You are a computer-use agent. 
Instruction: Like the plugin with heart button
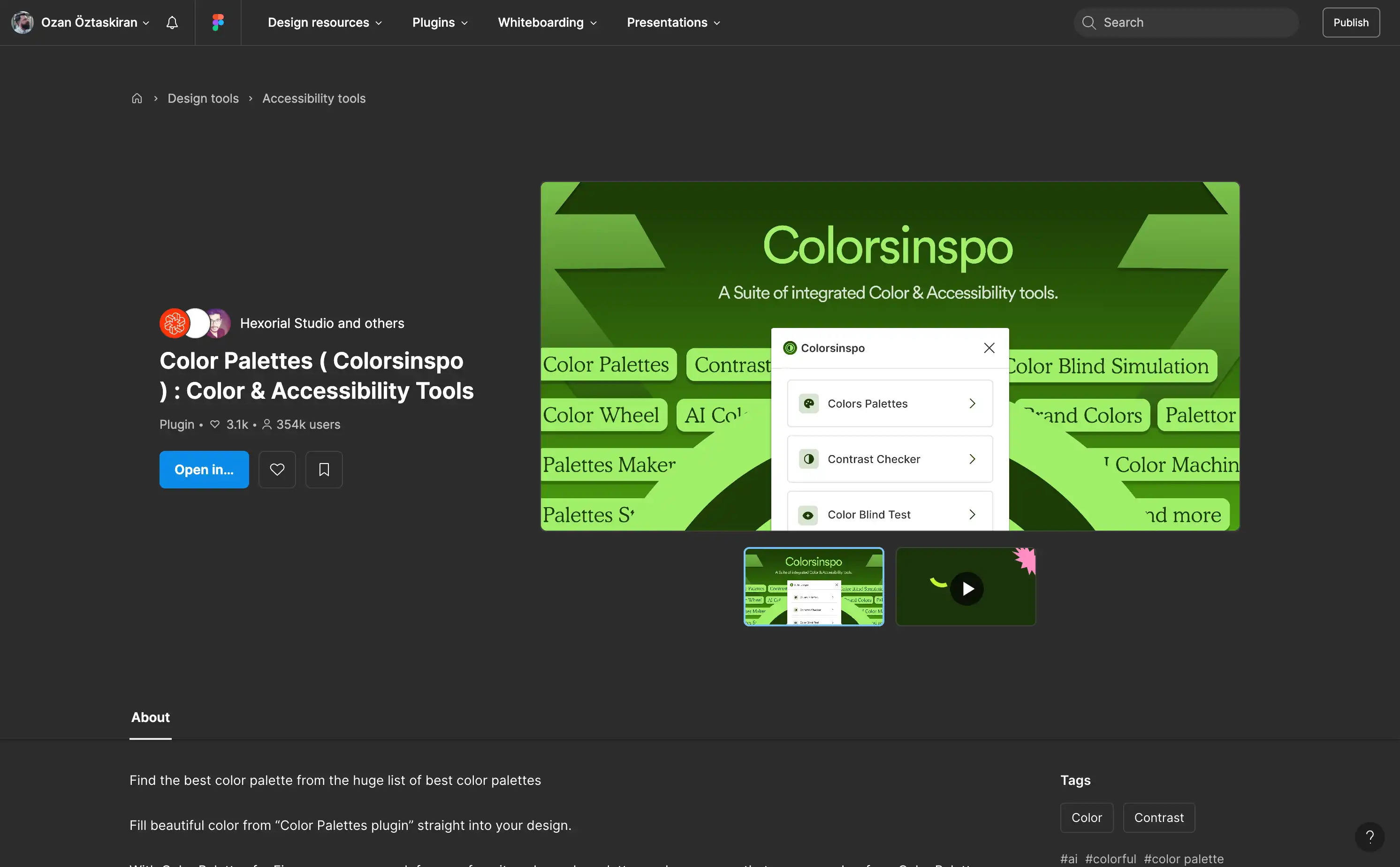click(x=277, y=470)
